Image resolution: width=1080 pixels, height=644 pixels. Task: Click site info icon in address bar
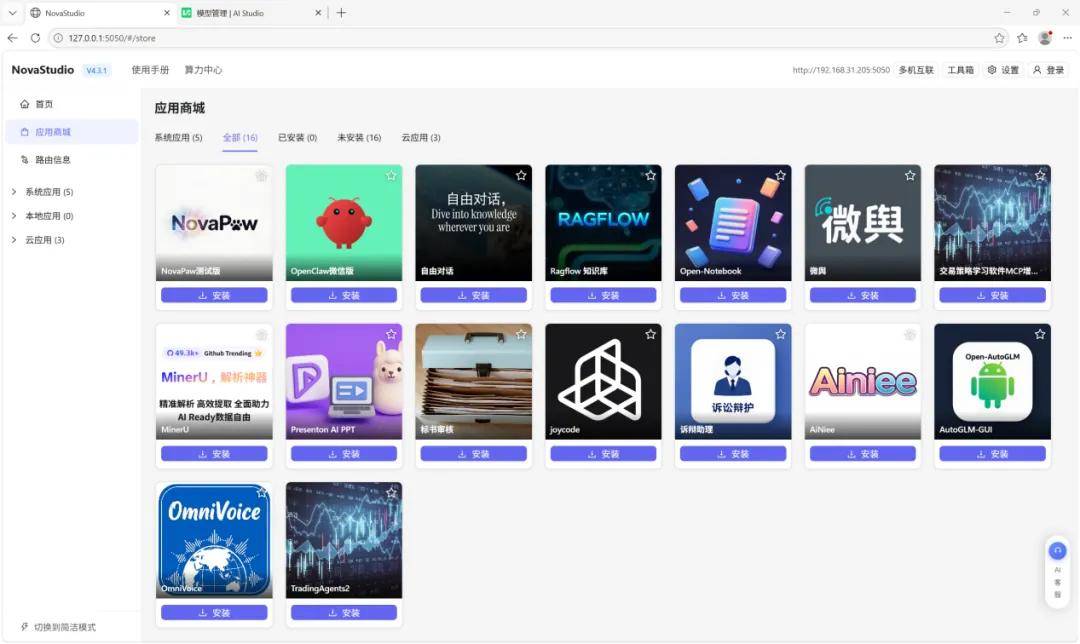pyautogui.click(x=59, y=38)
